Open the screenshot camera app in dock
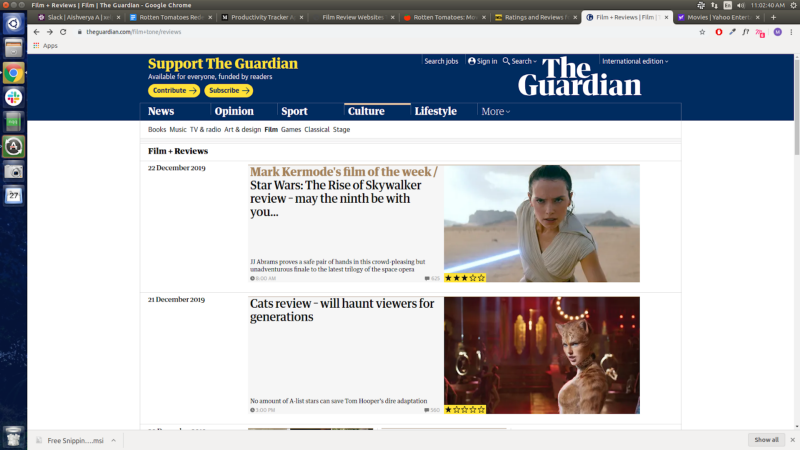The width and height of the screenshot is (800, 450). (13, 171)
